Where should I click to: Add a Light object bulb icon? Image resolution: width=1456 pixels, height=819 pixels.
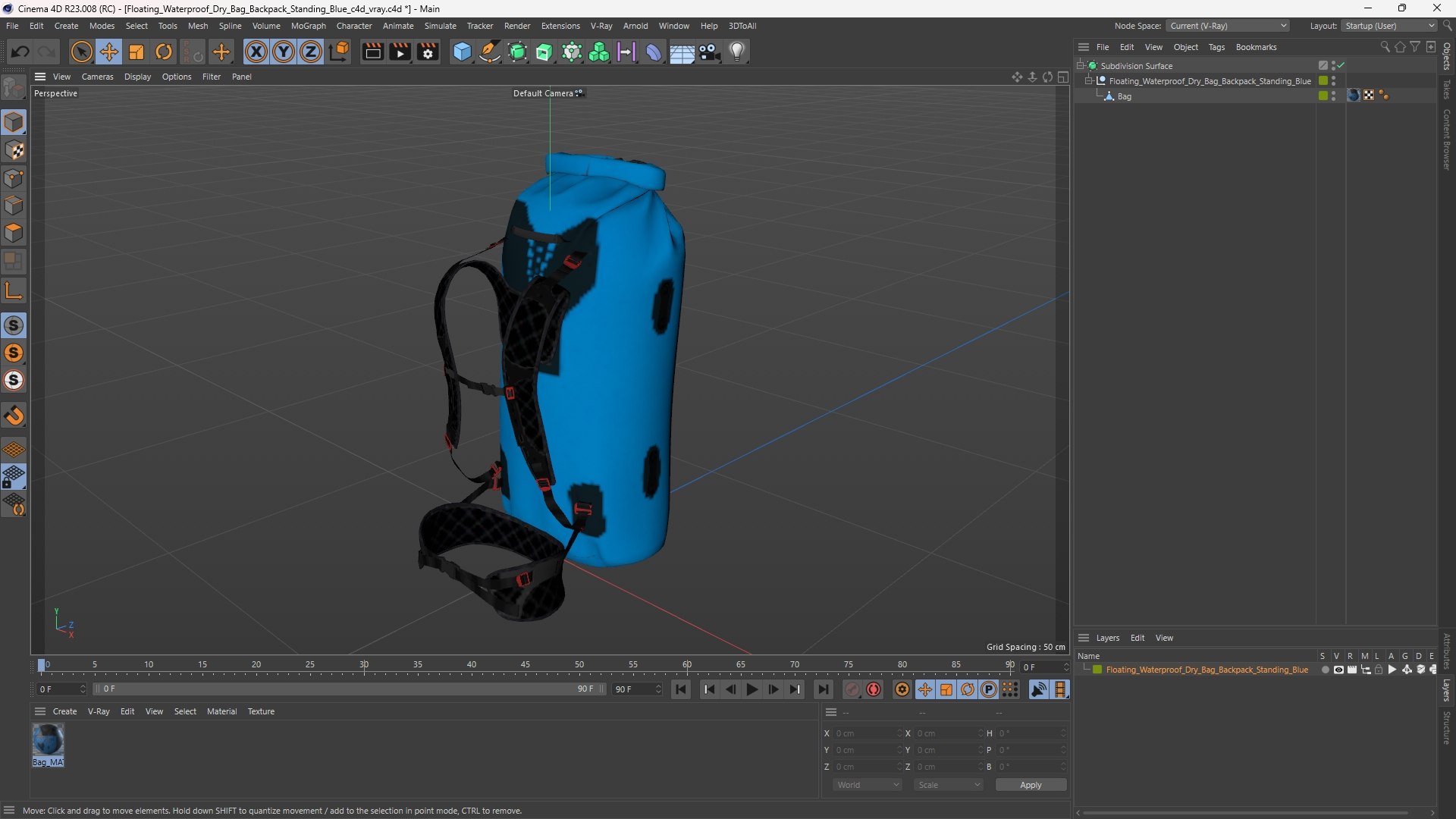[x=737, y=52]
